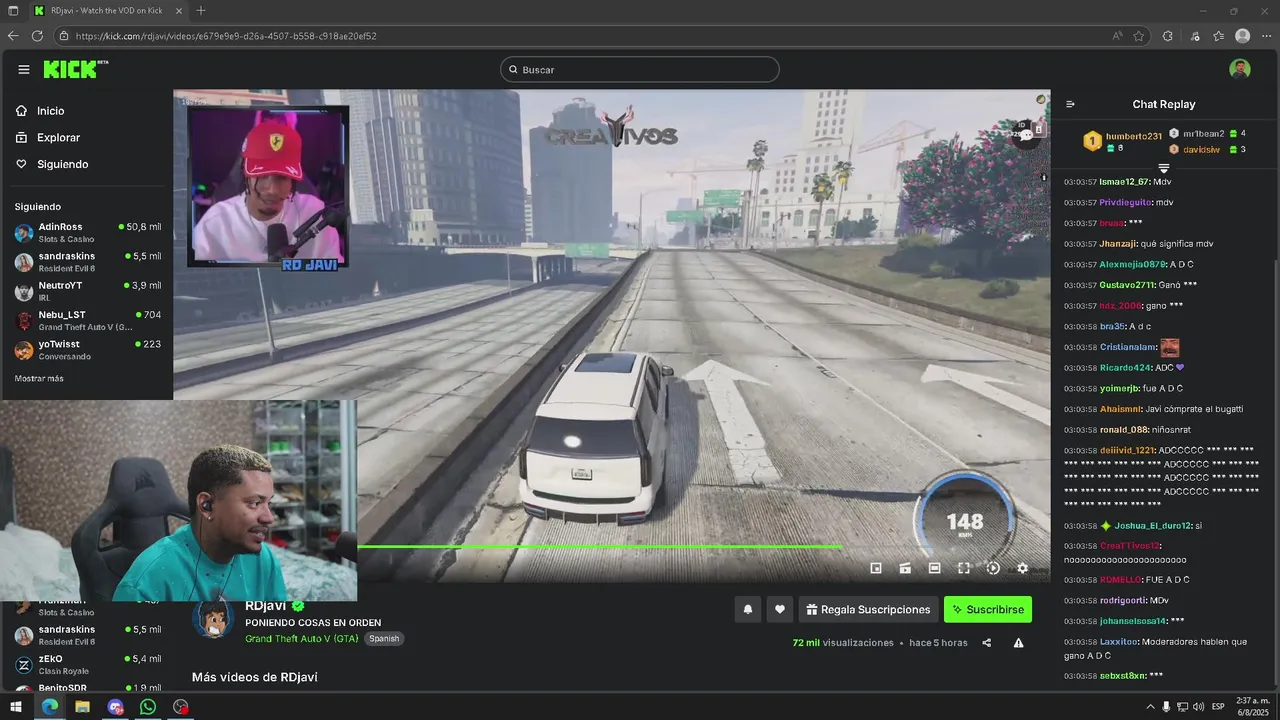Show hidden system tray icons
Image resolution: width=1280 pixels, height=720 pixels.
tap(1150, 707)
